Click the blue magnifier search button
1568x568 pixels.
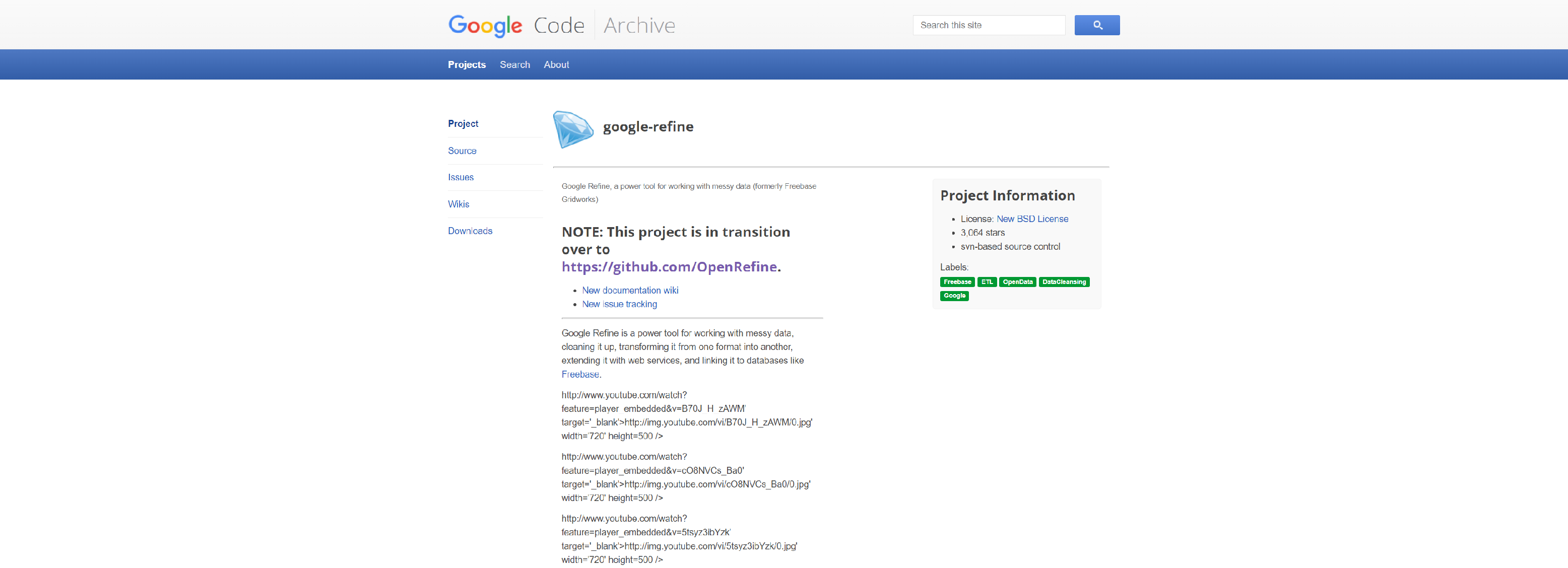pos(1096,25)
